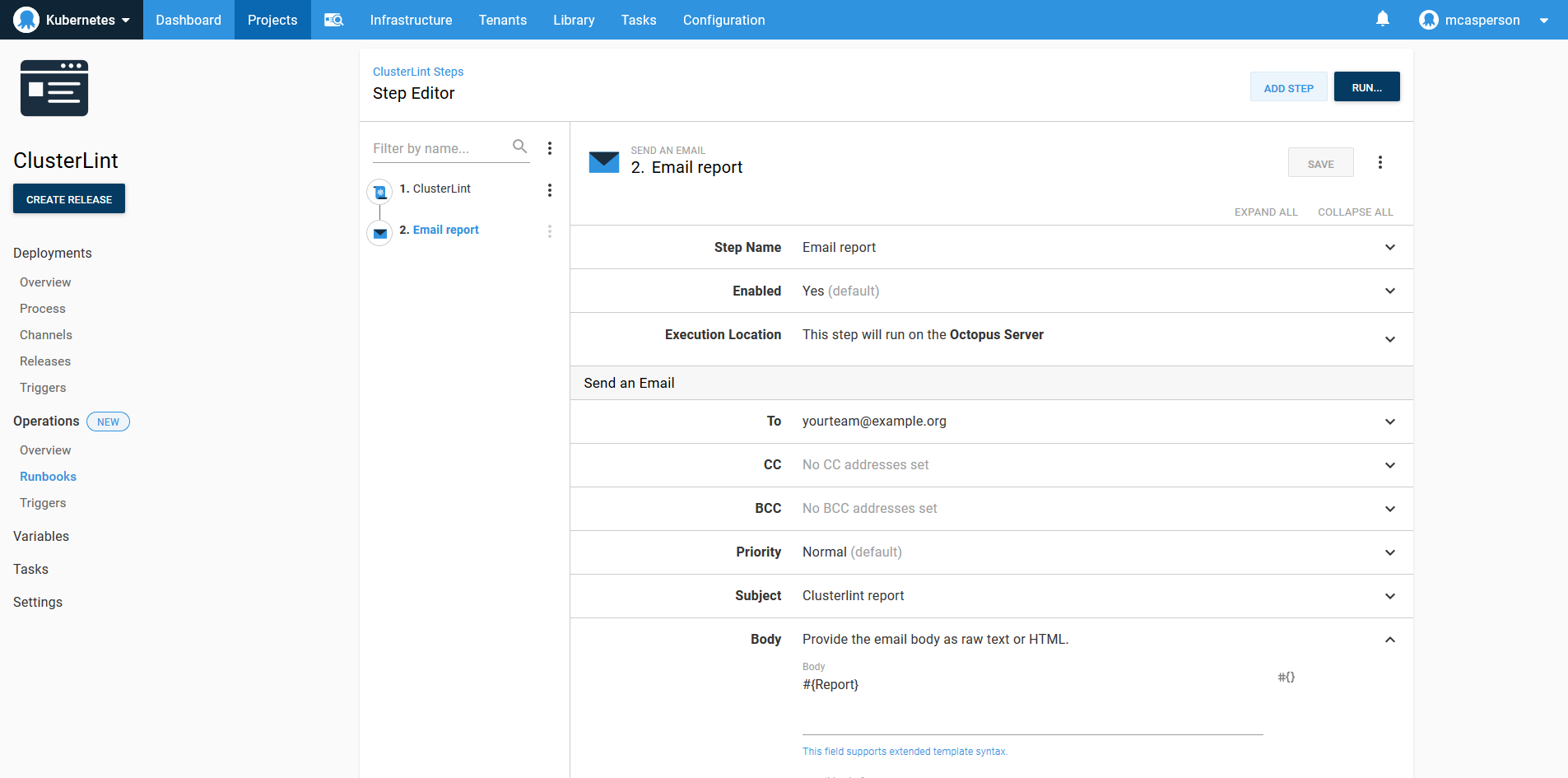Click the ClusterLint project logo
This screenshot has width=1568, height=778.
coord(54,88)
